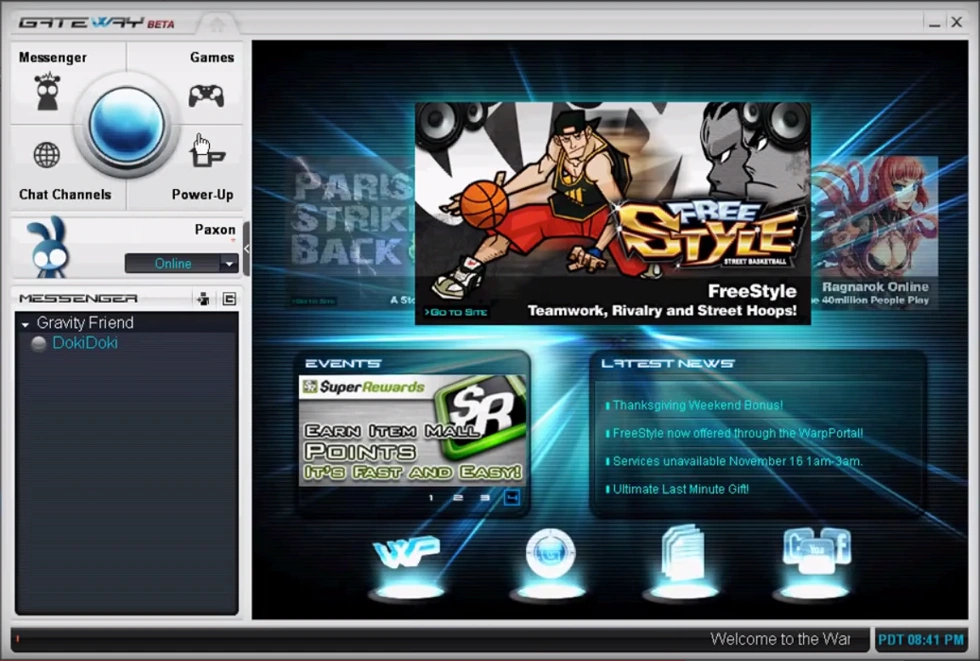Open FreeStyle WarpPortal news item
This screenshot has height=661, width=980.
[738, 433]
